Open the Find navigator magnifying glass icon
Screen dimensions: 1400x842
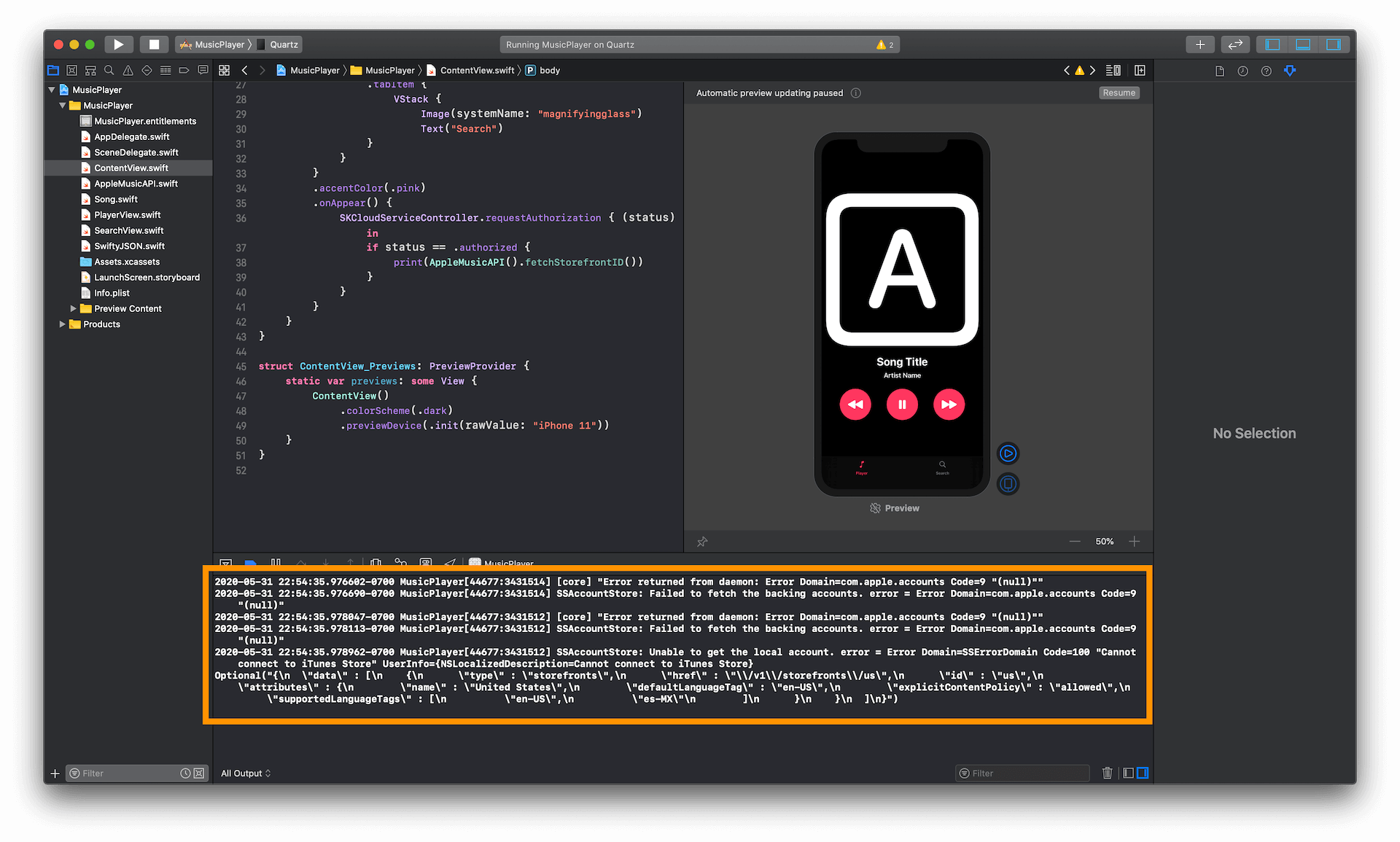pyautogui.click(x=109, y=70)
